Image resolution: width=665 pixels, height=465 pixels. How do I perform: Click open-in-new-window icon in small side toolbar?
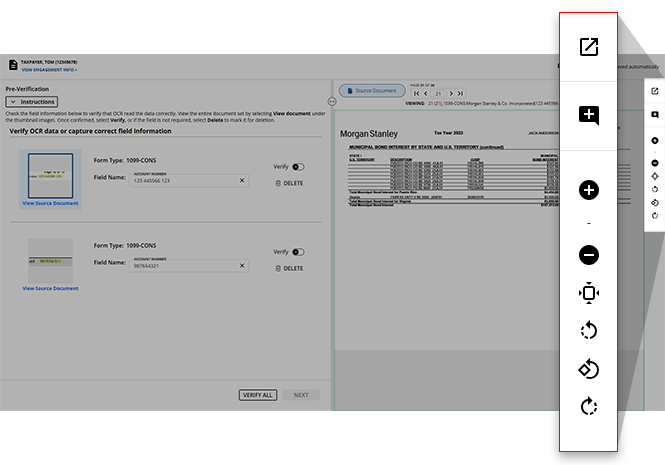point(655,91)
